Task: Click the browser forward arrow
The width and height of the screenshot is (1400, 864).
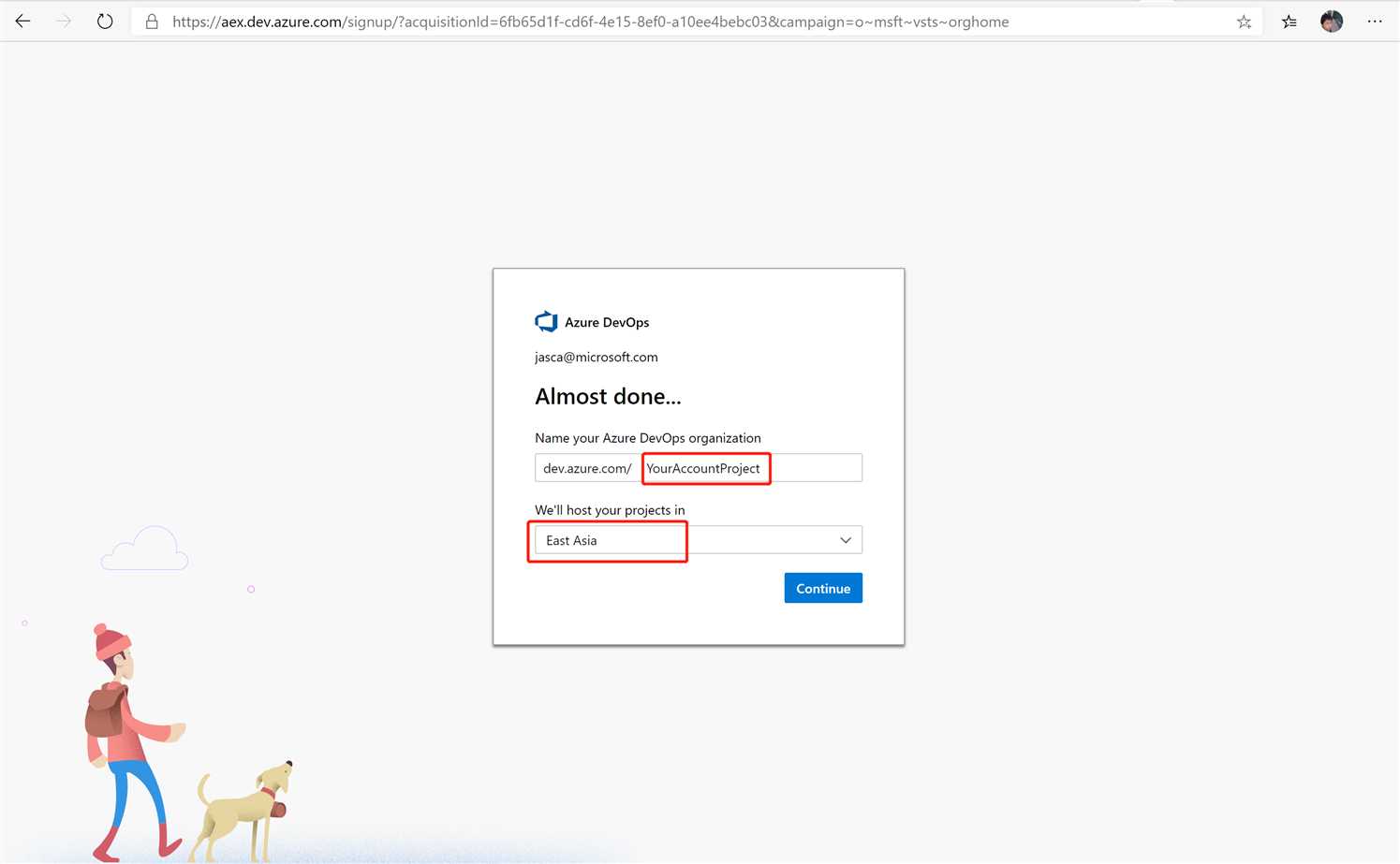Action: (x=64, y=21)
